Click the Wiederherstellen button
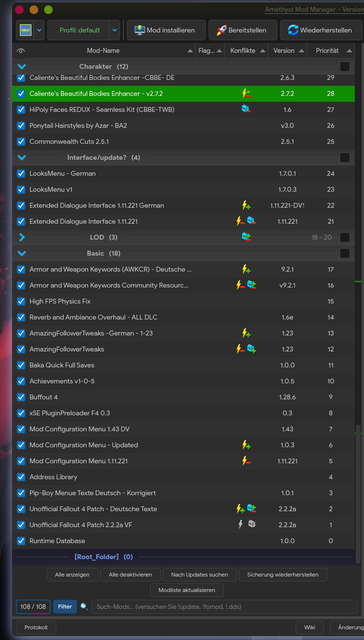 point(321,30)
